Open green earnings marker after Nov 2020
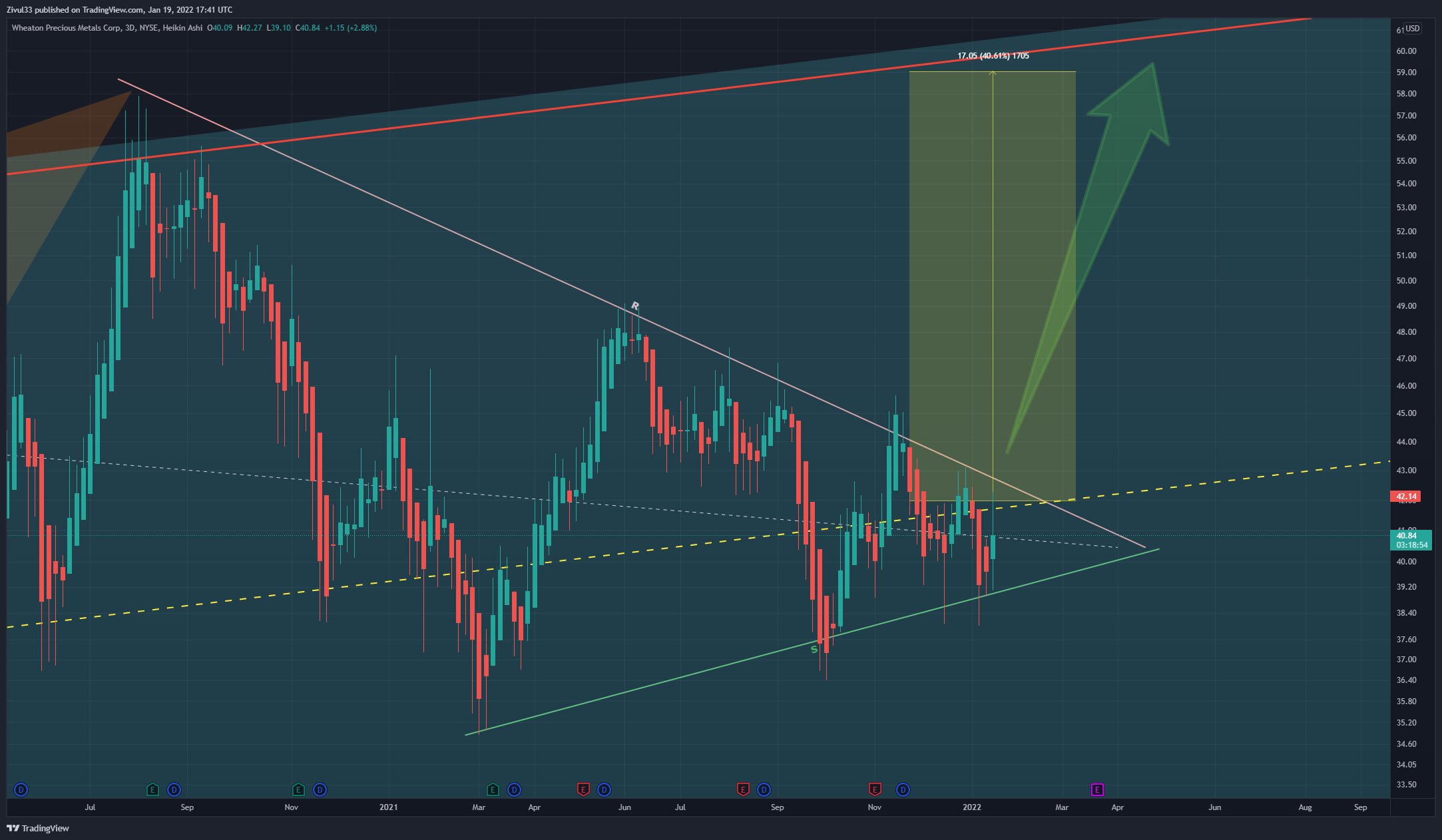1442x840 pixels. point(298,790)
